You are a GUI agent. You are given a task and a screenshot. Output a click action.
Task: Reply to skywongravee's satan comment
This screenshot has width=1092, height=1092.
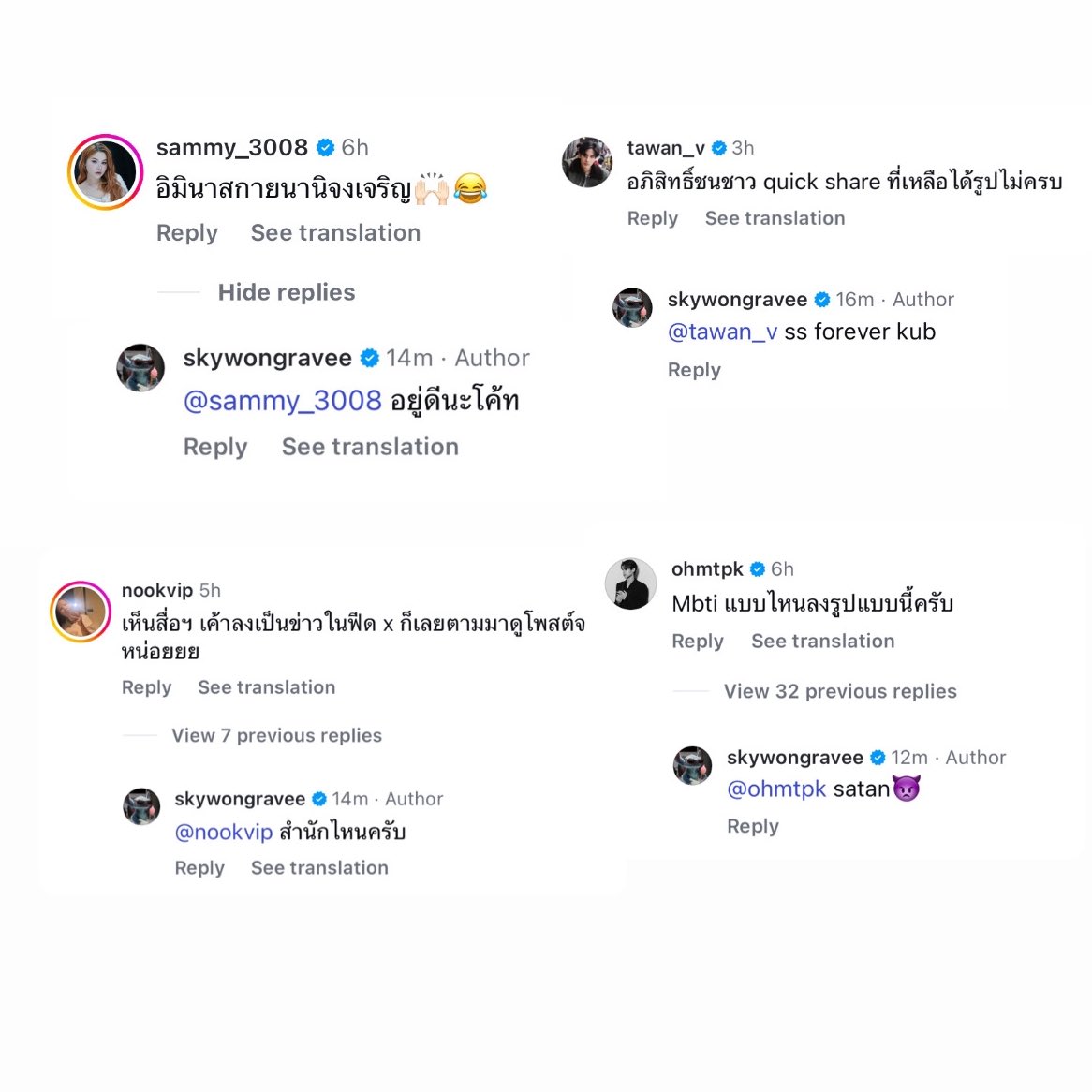tap(753, 826)
